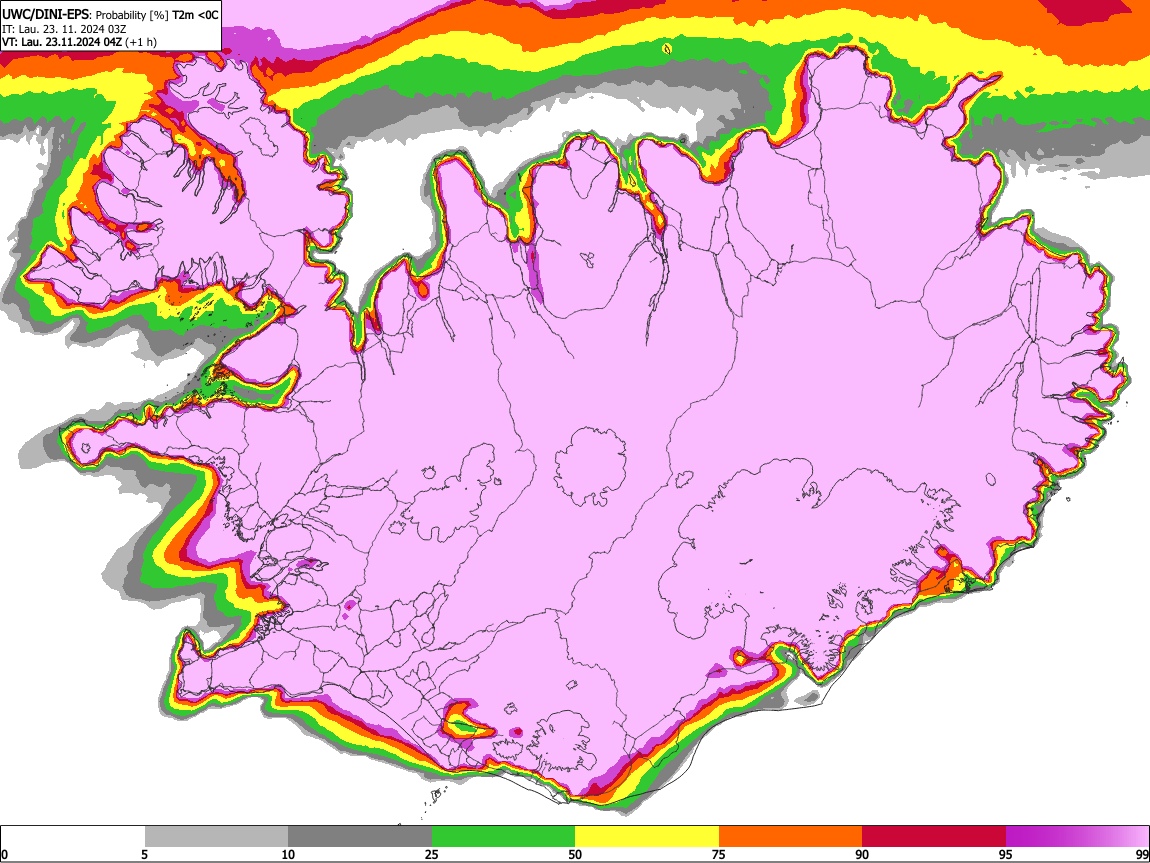Viewport: 1150px width, 863px height.
Task: Click the "(+1 h)" forecast offset text
Action: [141, 42]
